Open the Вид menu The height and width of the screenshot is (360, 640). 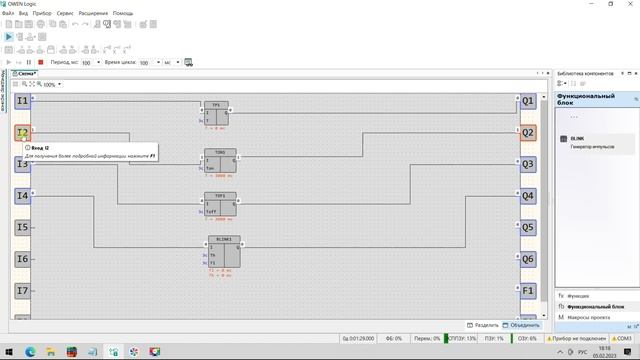(23, 13)
